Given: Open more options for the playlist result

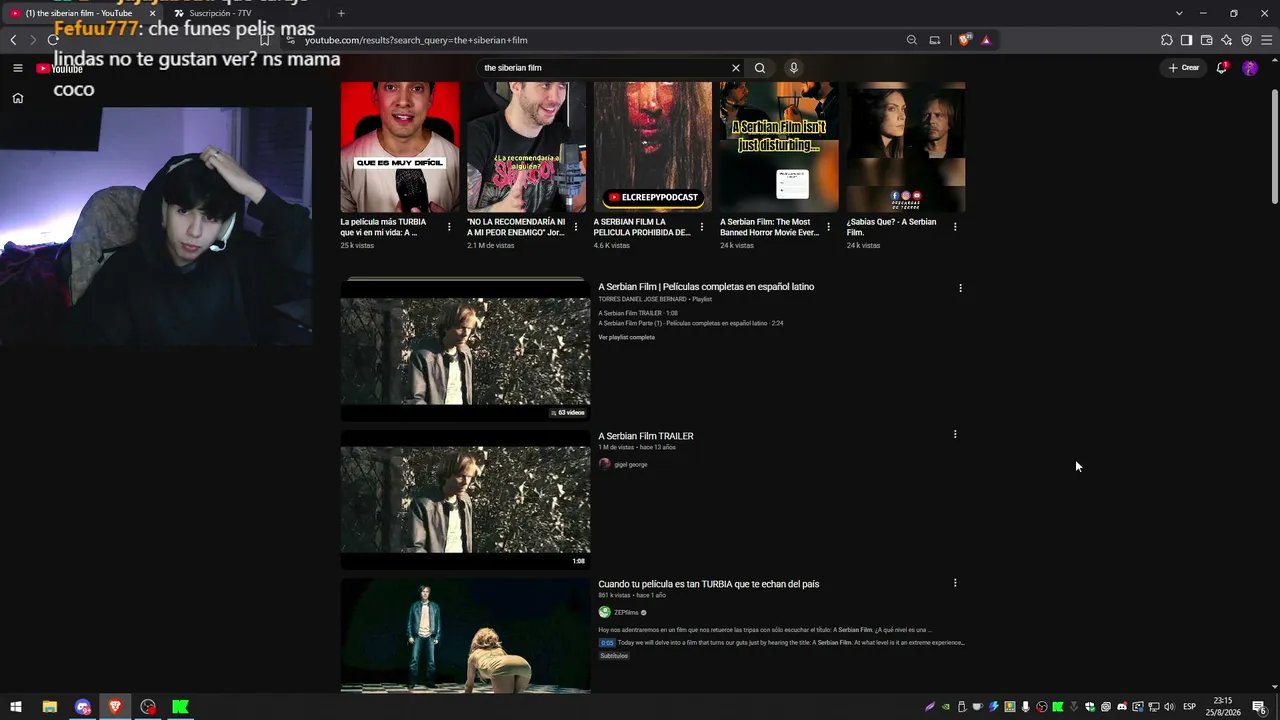Looking at the screenshot, I should pos(961,288).
